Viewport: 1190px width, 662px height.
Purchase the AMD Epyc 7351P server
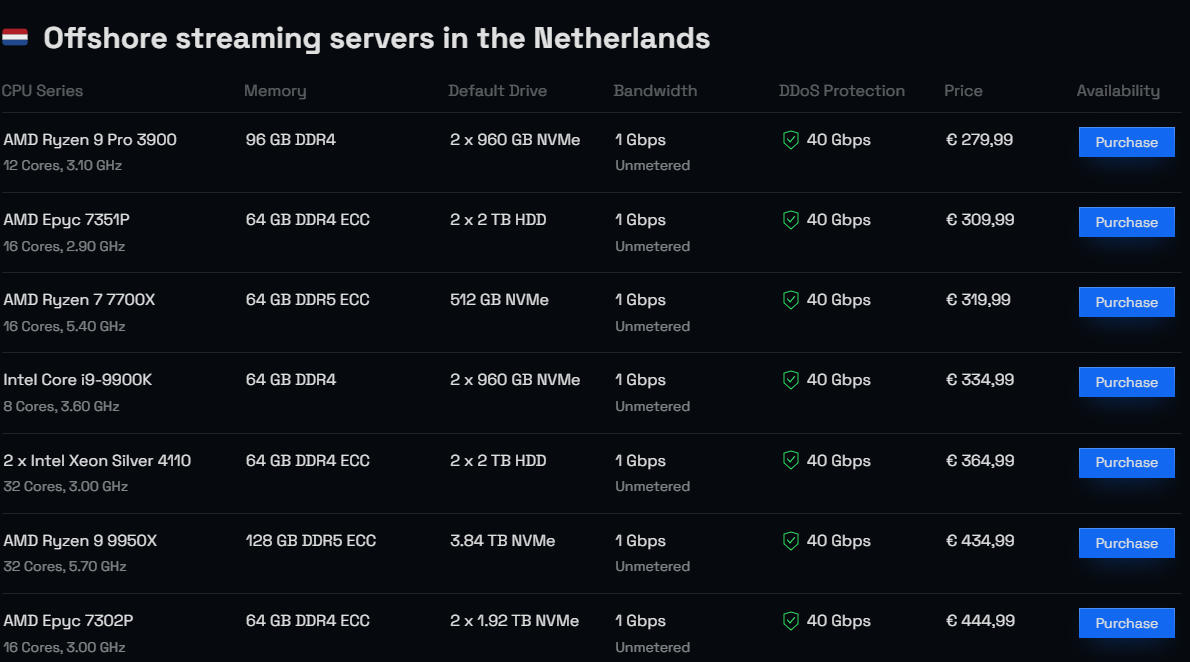(1126, 222)
